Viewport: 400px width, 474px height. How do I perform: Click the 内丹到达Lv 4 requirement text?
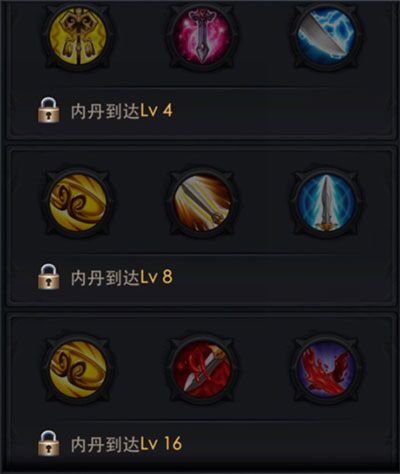coord(122,111)
